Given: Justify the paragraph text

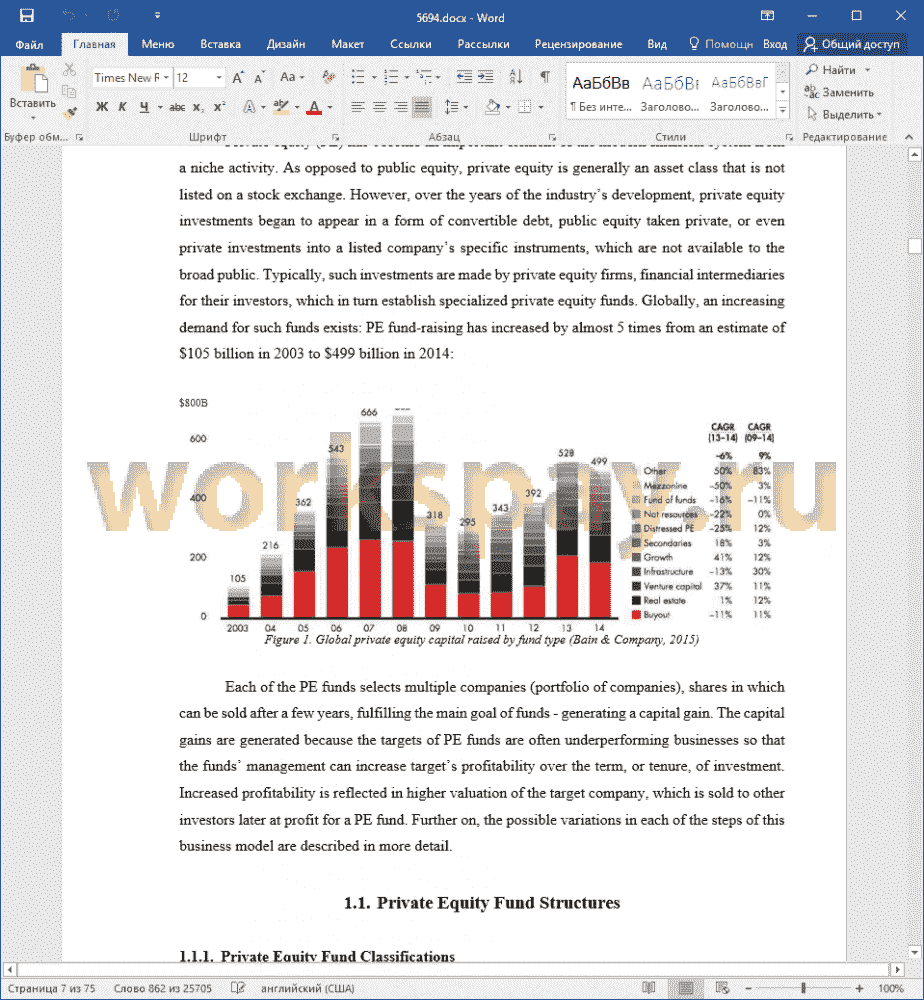Looking at the screenshot, I should (x=422, y=107).
